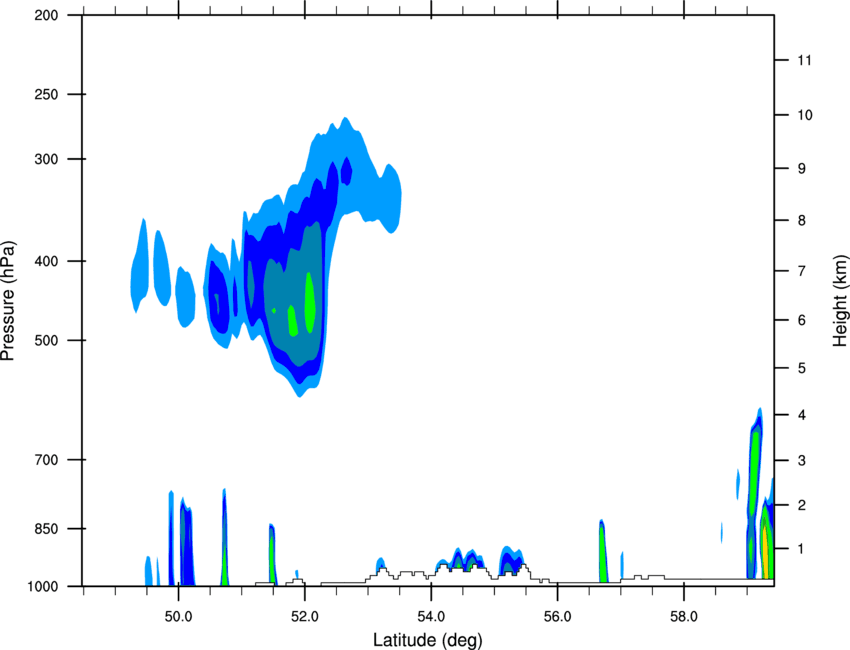850x650 pixels.
Task: Click the 56.0 latitude label
Action: pyautogui.click(x=557, y=617)
